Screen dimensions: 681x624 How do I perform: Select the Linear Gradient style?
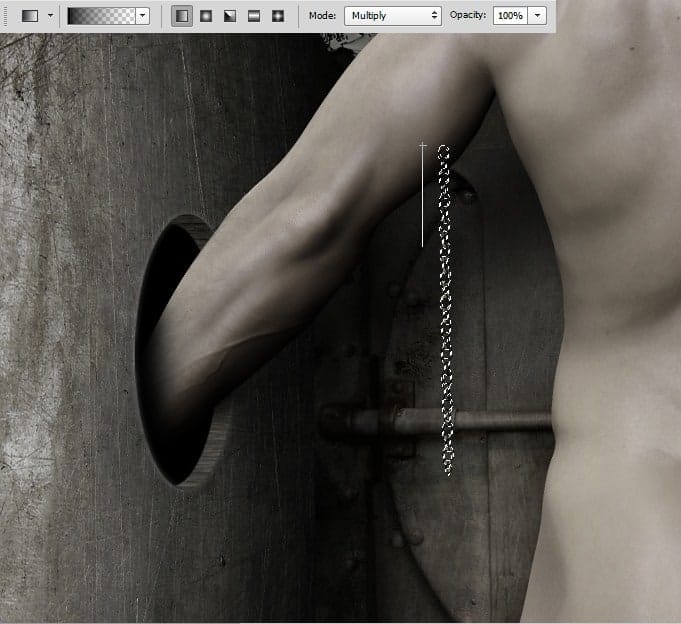[182, 16]
